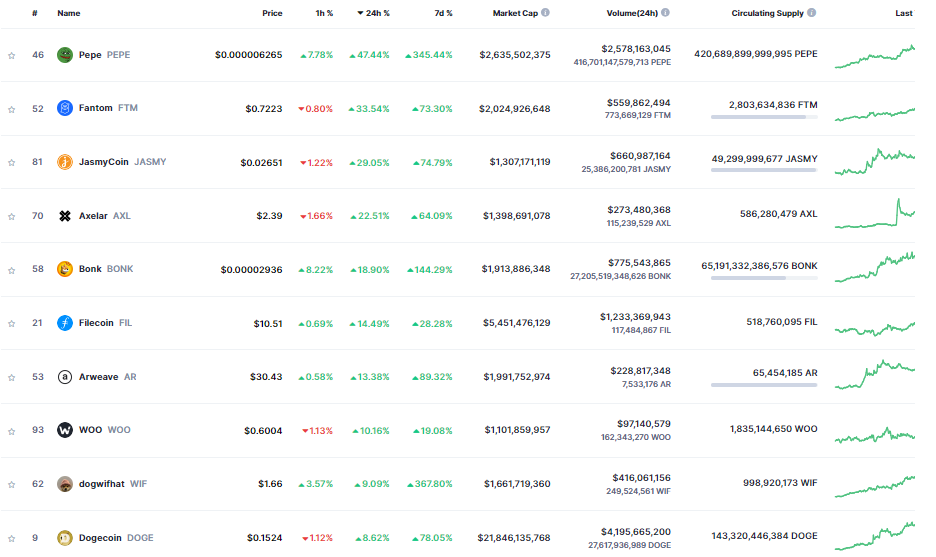Open Pepe 7-day sparkline chart
This screenshot has height=557, width=936.
pos(875,56)
